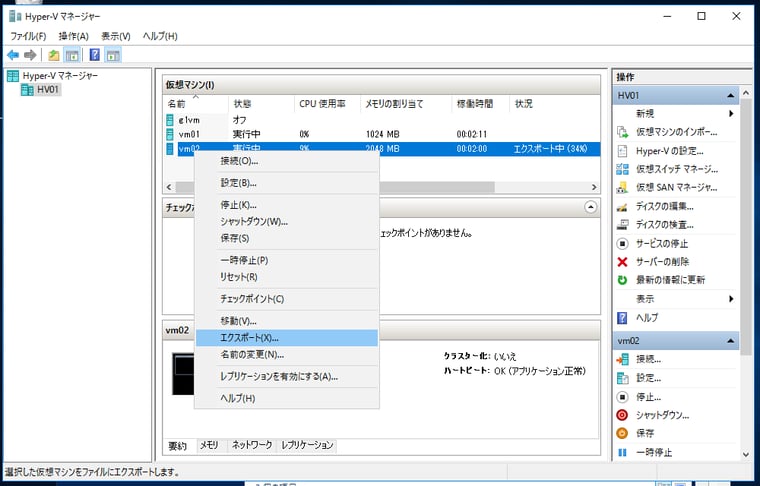760x486 pixels.
Task: Sort by 状態 column header
Action: 261,104
